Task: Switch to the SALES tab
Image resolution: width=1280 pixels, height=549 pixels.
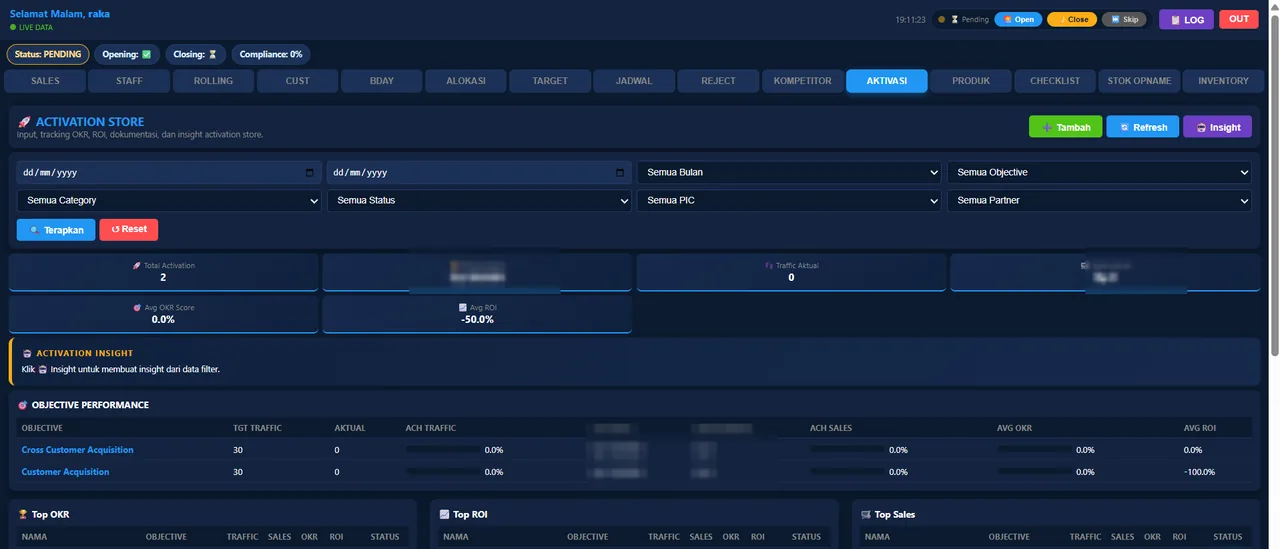Action: [x=45, y=81]
